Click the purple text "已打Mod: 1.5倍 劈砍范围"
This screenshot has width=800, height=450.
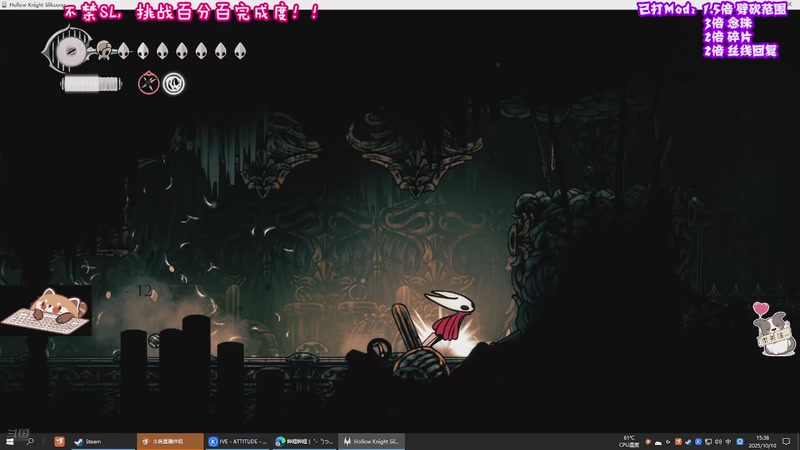click(x=713, y=9)
